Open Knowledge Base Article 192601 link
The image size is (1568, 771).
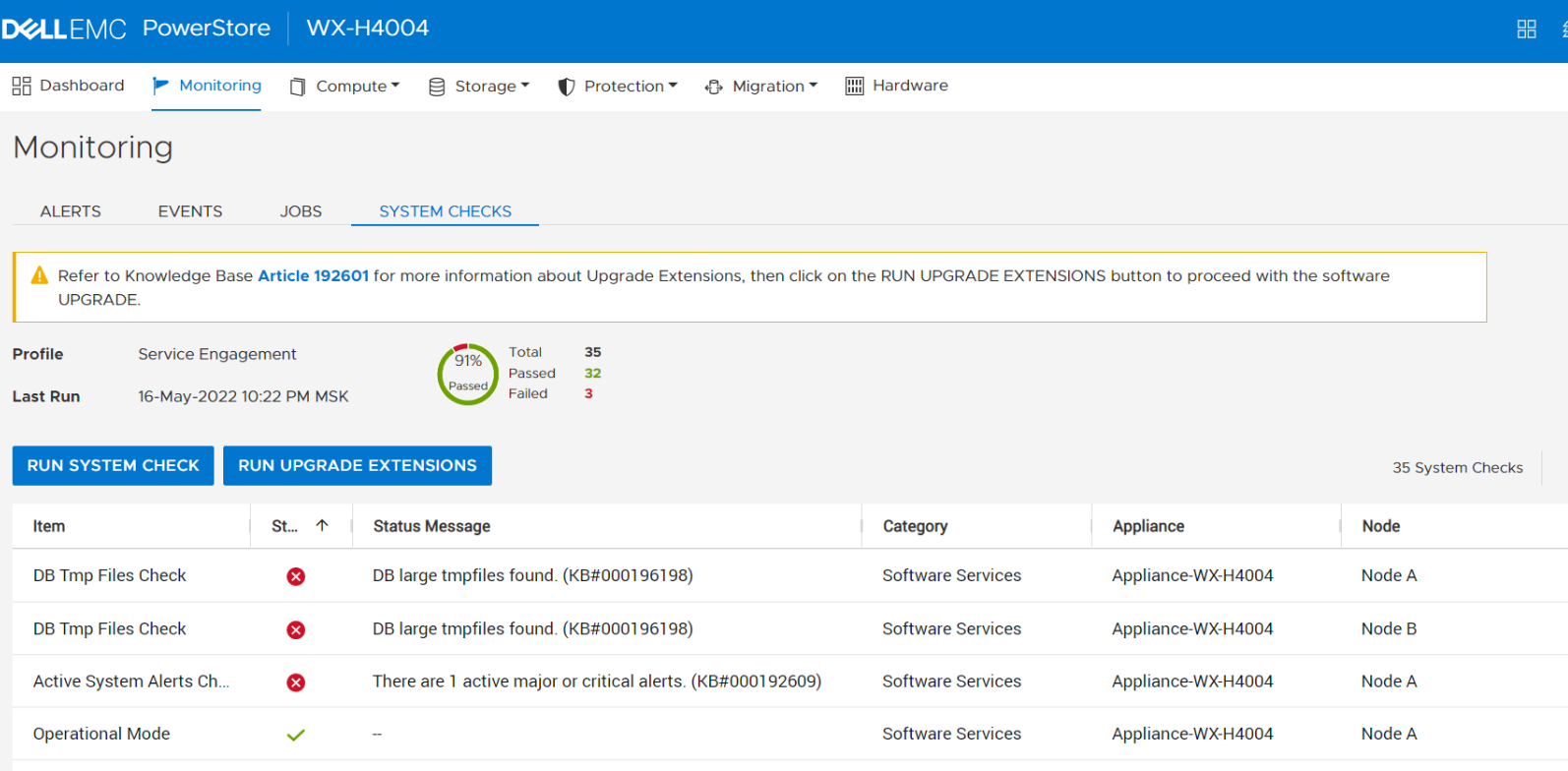(313, 276)
